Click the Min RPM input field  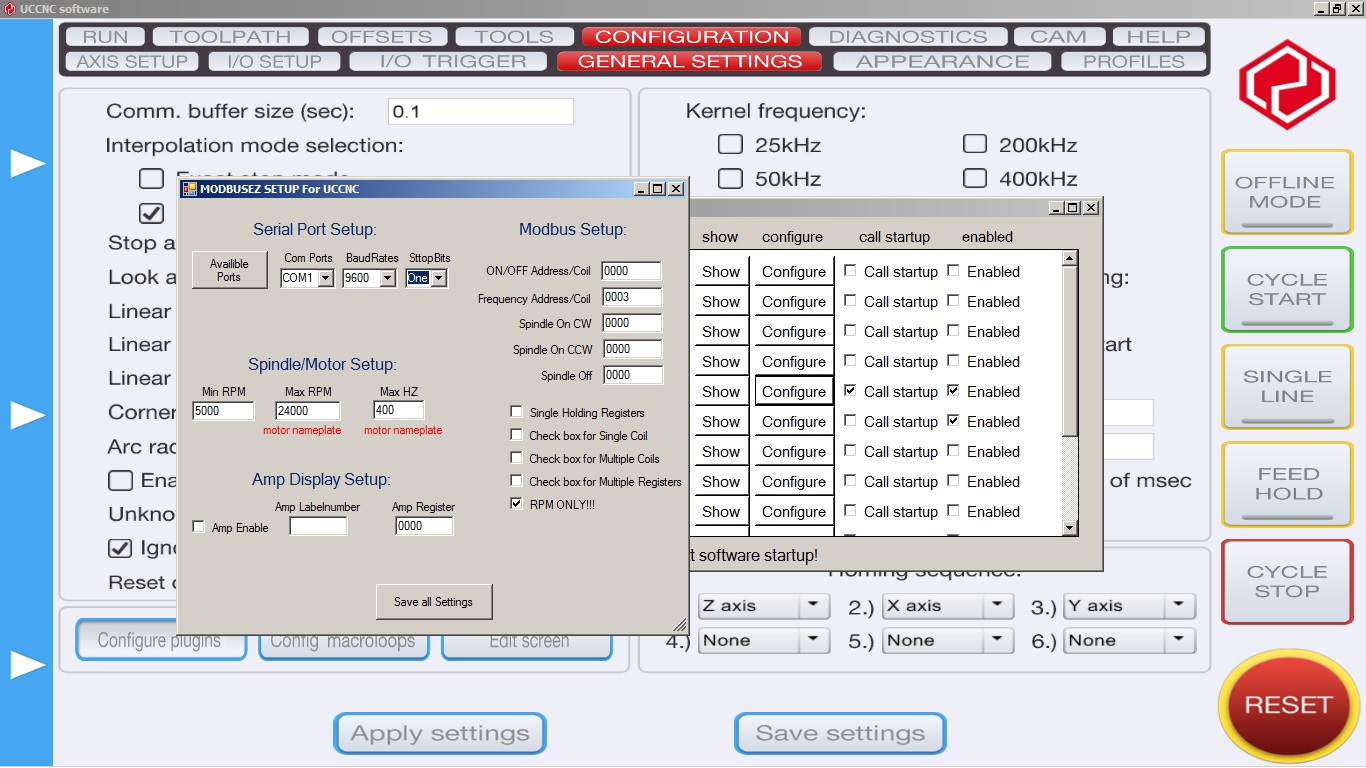[x=223, y=411]
